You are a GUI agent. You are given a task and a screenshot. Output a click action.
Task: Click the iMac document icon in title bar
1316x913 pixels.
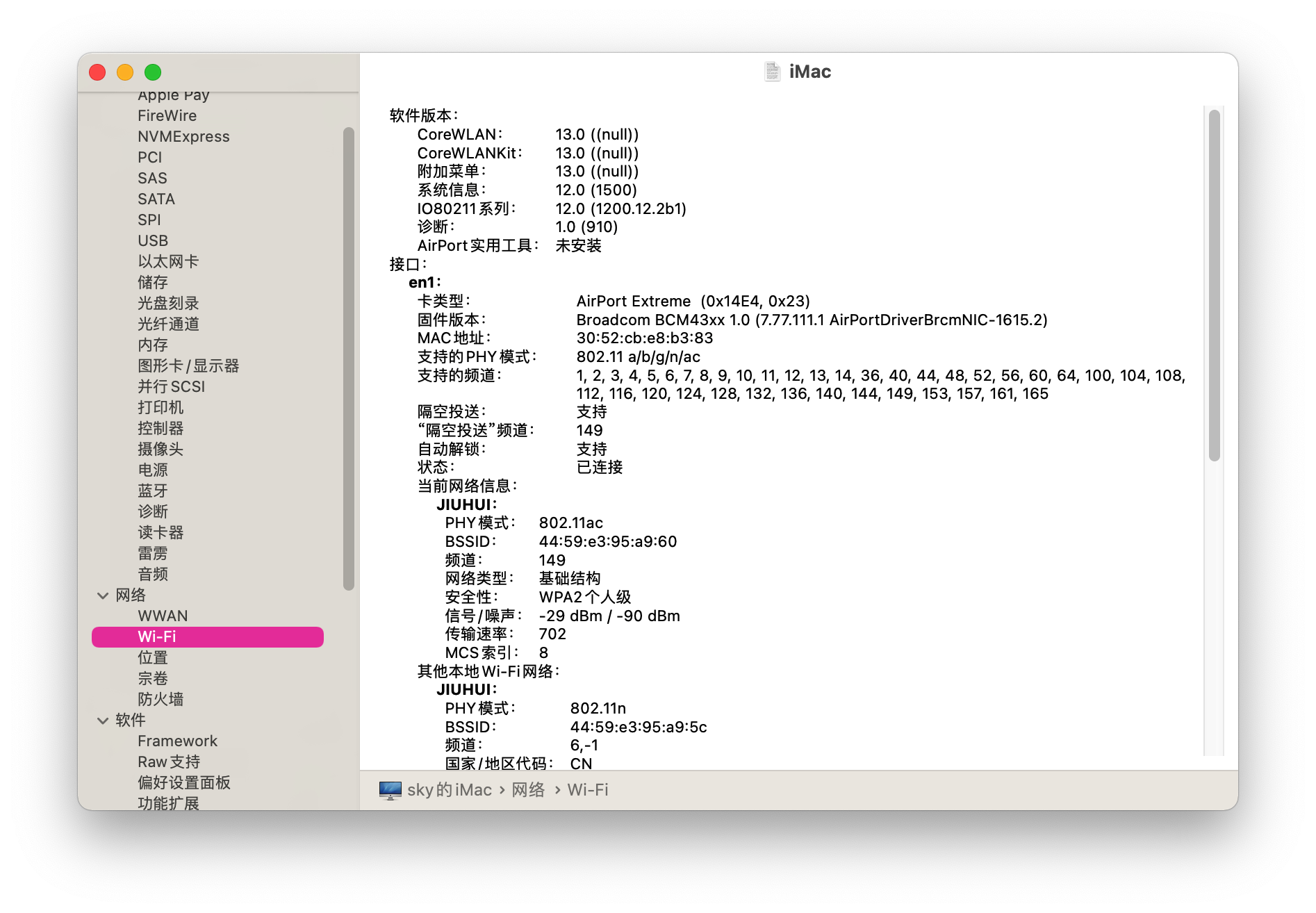(772, 72)
